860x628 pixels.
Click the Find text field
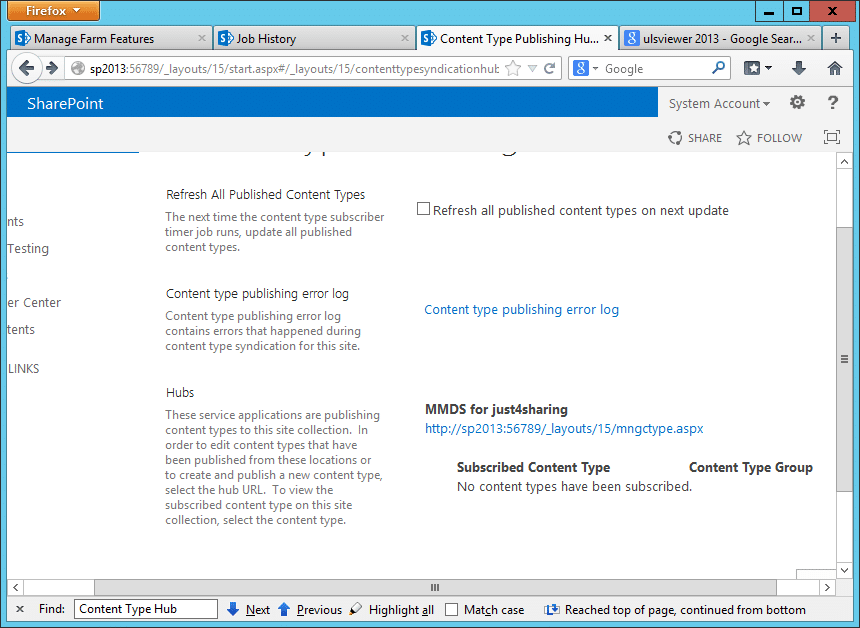[x=145, y=609]
